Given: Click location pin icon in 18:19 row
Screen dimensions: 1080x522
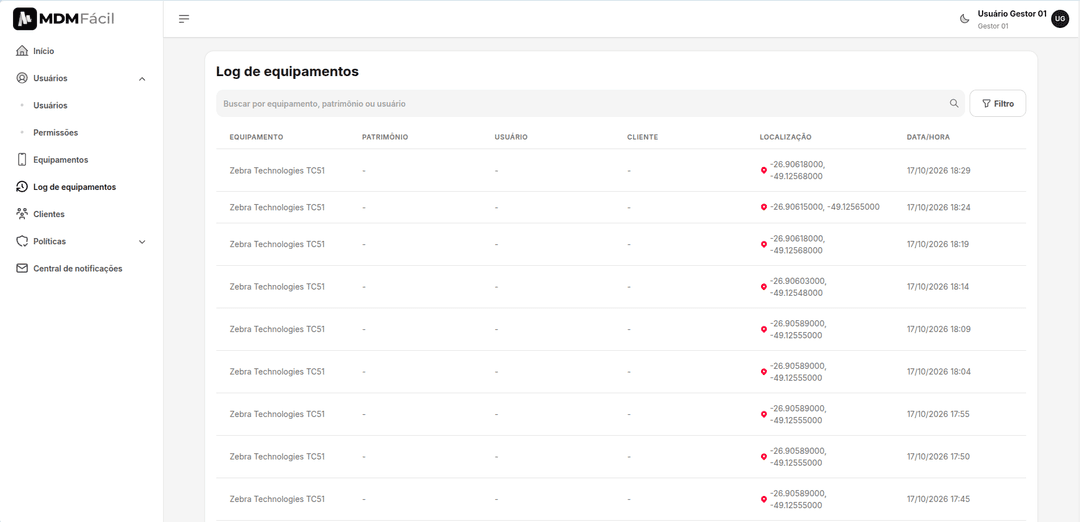Looking at the screenshot, I should click(764, 244).
